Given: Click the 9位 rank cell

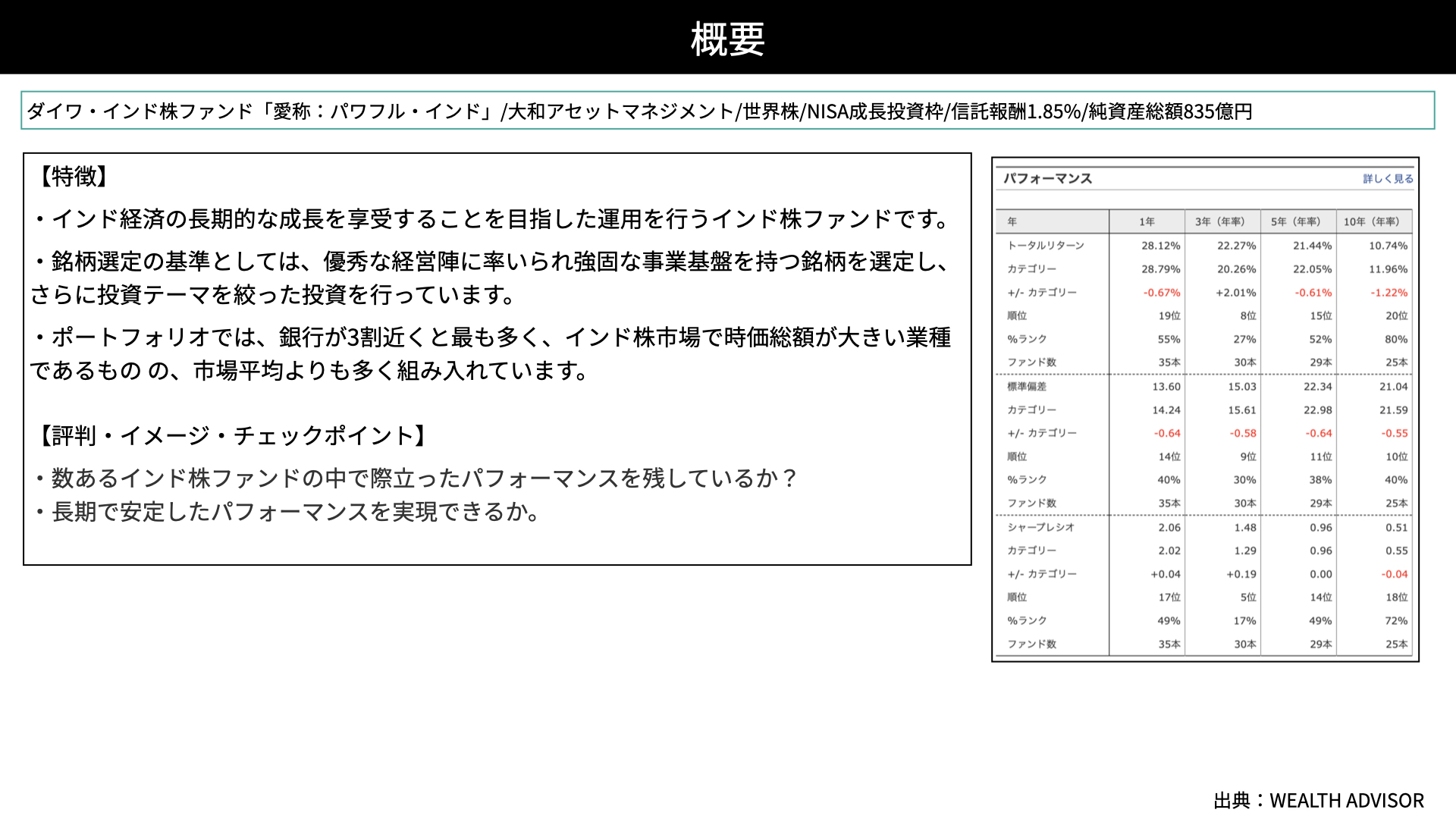Looking at the screenshot, I should click(1249, 457).
